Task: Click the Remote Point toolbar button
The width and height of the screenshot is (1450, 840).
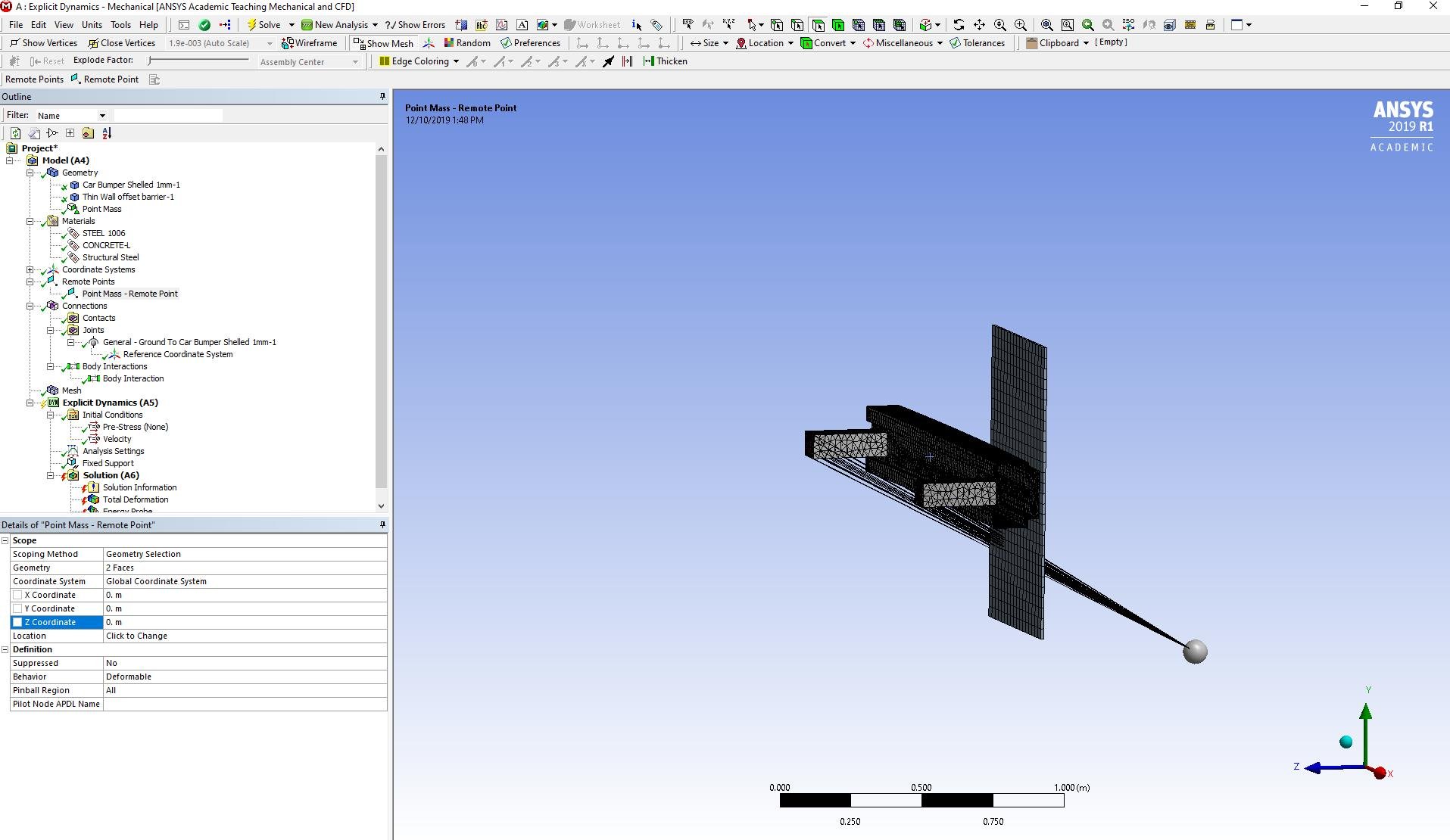Action: [104, 79]
